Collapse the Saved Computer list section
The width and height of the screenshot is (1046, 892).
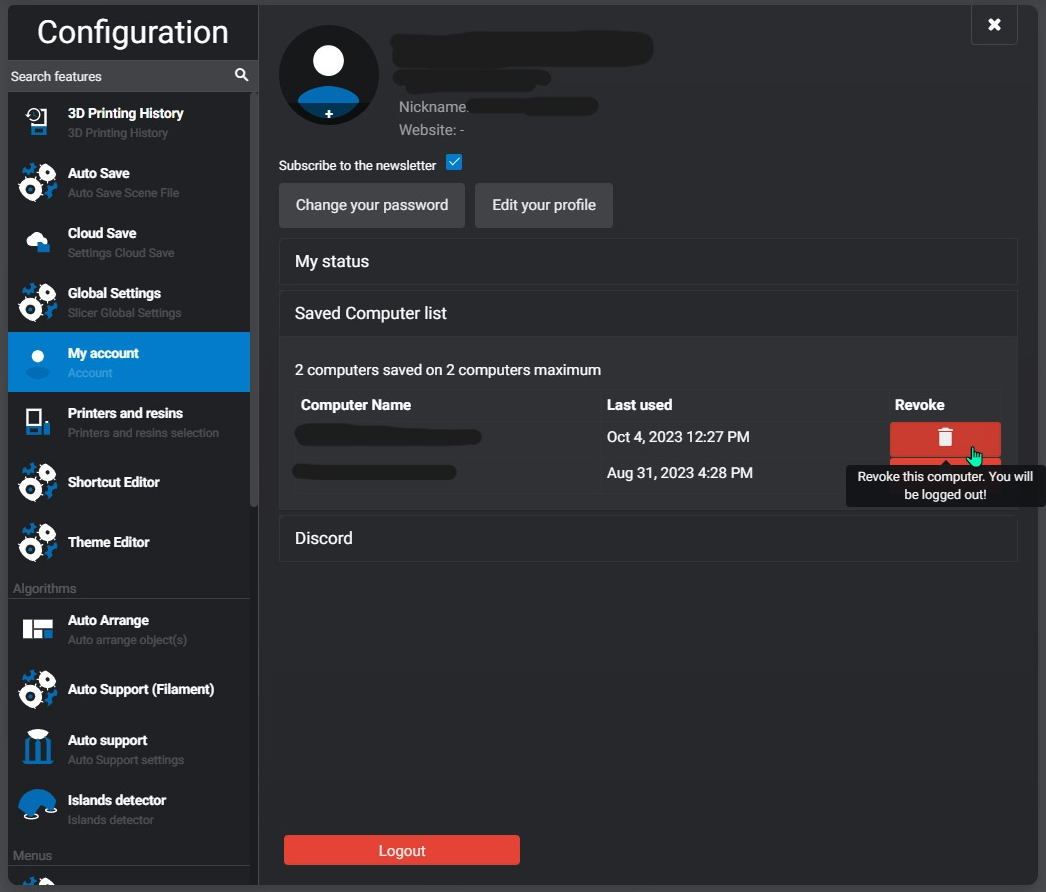point(648,313)
